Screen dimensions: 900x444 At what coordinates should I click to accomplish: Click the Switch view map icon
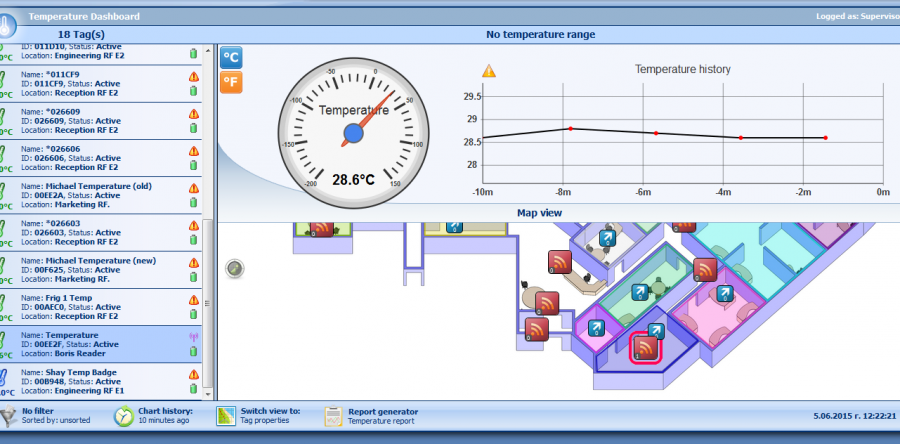(226, 416)
